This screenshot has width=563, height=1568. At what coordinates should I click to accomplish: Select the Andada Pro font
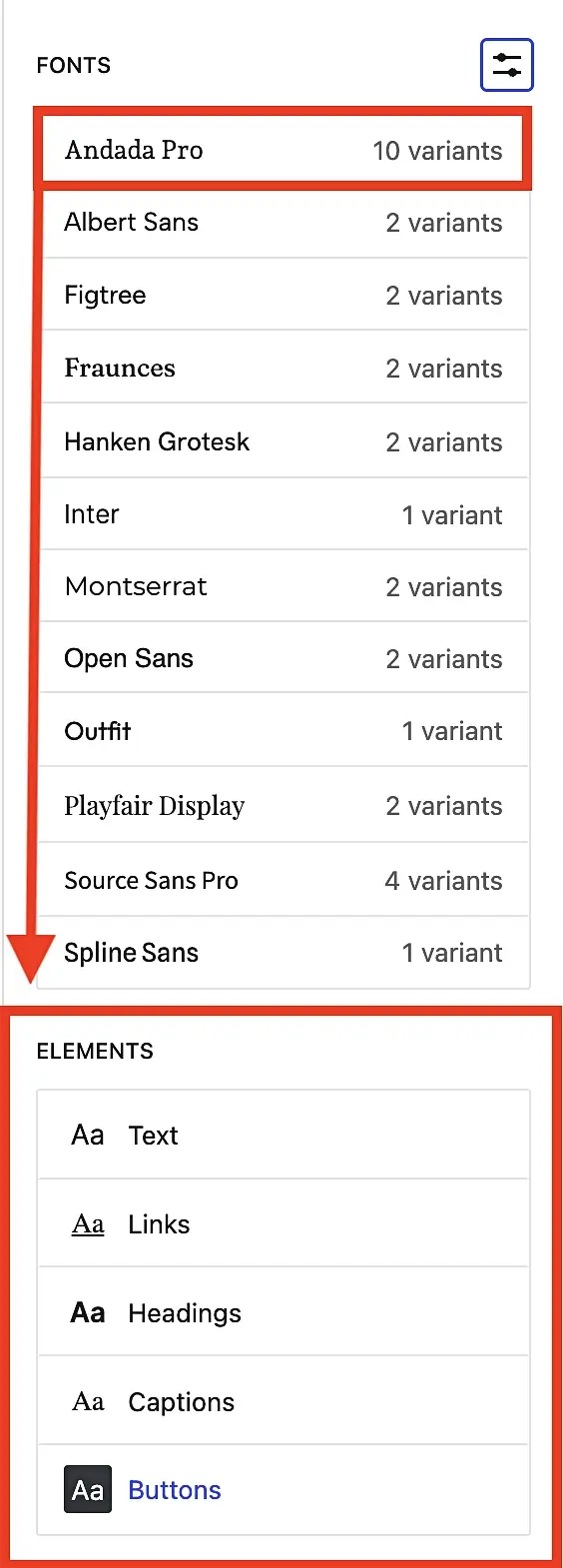[x=283, y=150]
